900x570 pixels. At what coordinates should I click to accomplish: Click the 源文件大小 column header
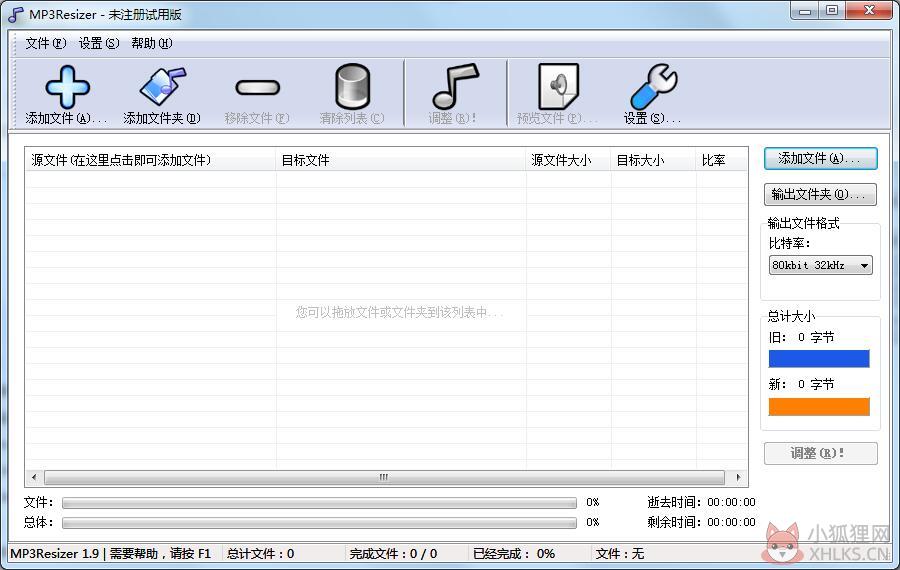pos(569,160)
